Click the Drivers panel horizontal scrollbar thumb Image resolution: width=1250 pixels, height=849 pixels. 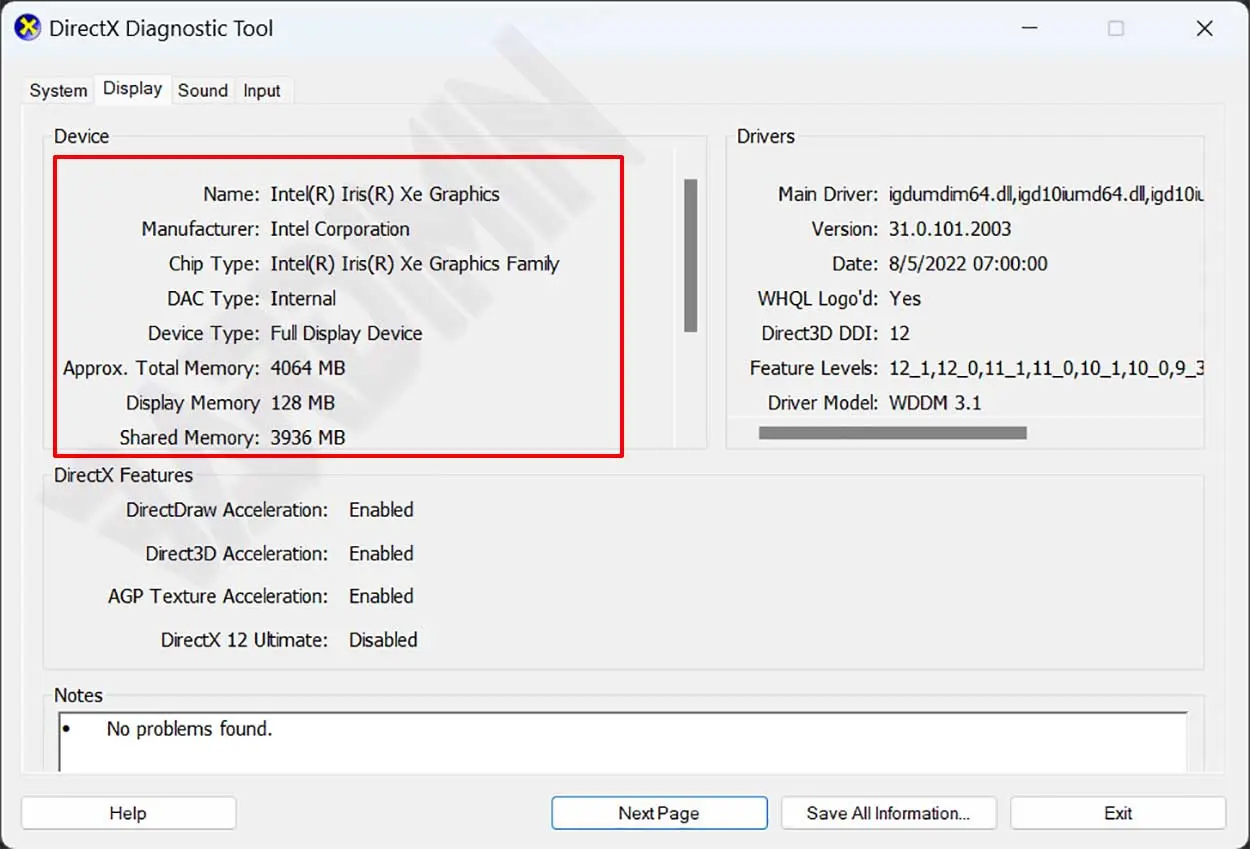[x=892, y=433]
